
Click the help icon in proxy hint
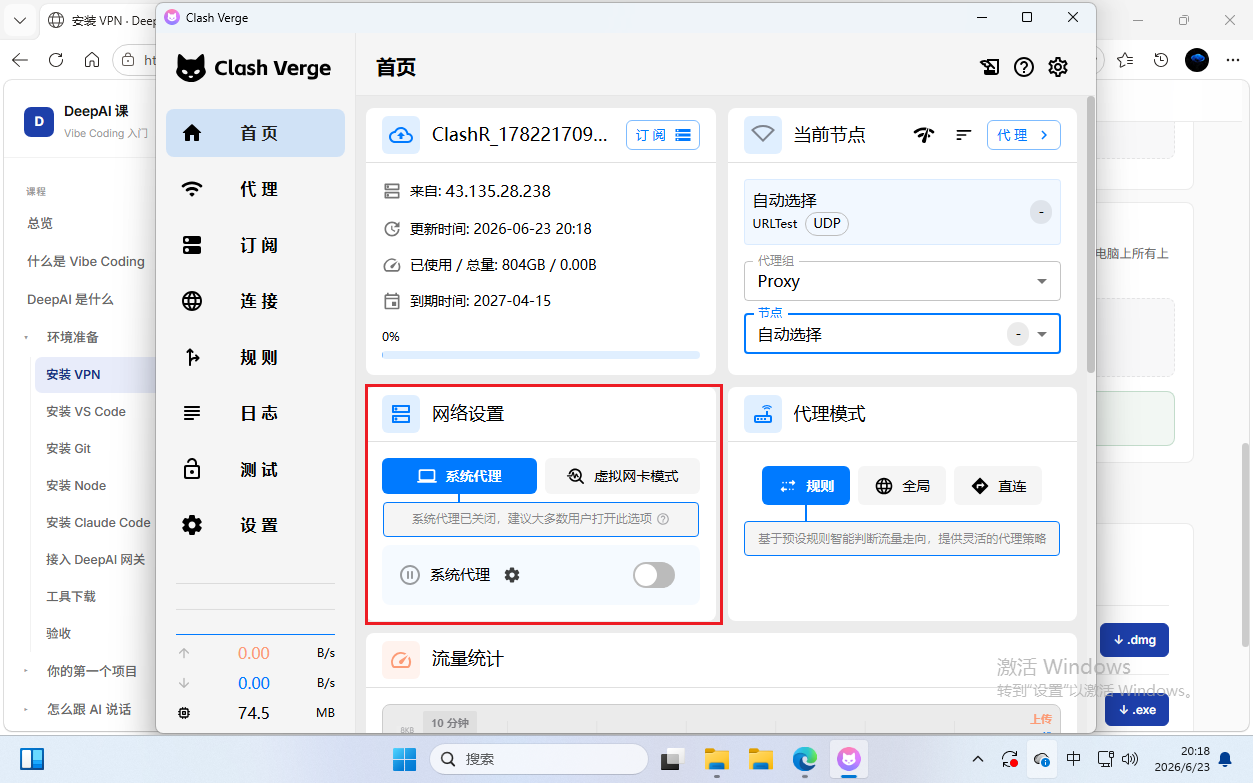coord(663,519)
